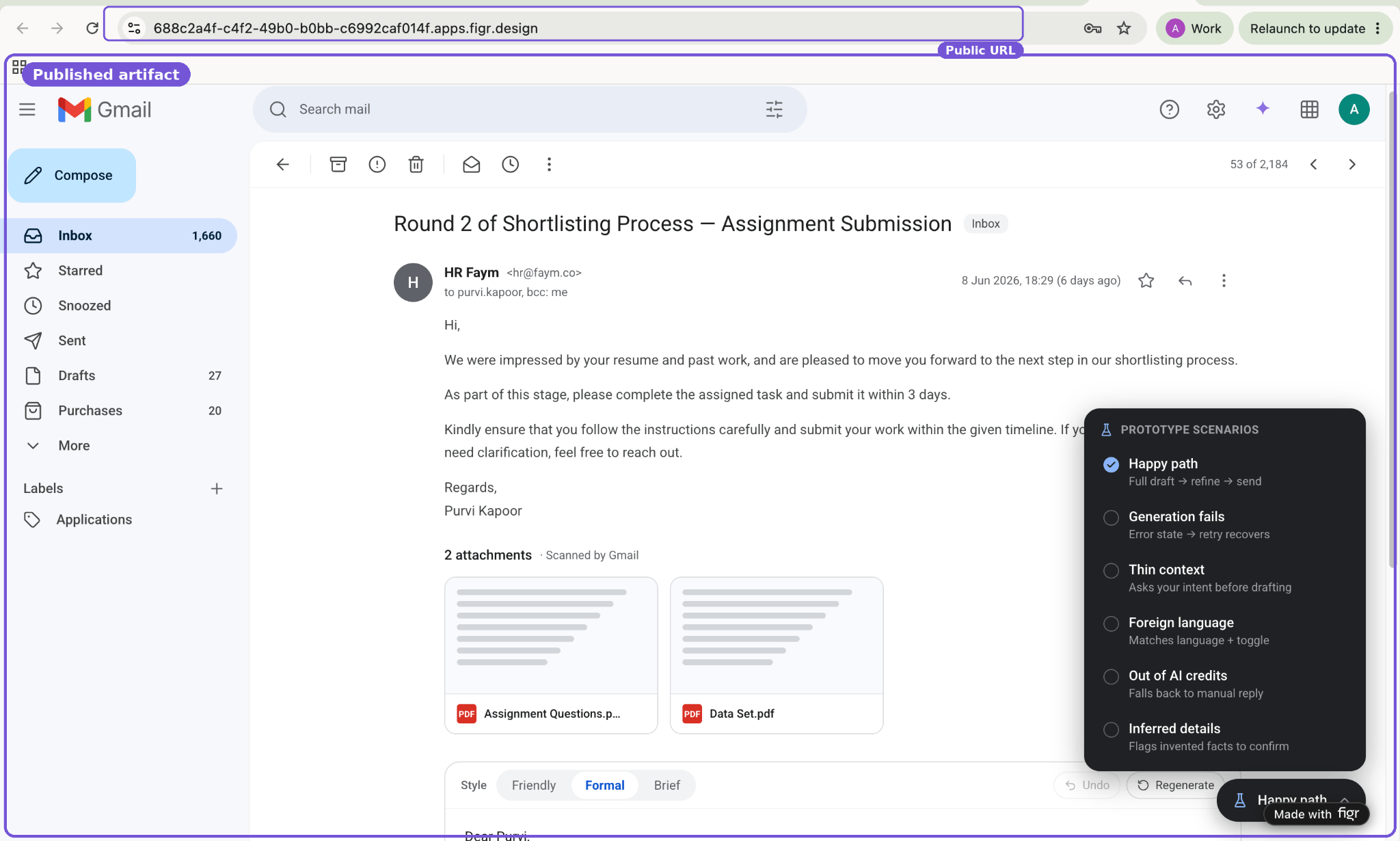Screen dimensions: 1400x841
Task: Open the Starred folder
Action: click(x=120, y=271)
